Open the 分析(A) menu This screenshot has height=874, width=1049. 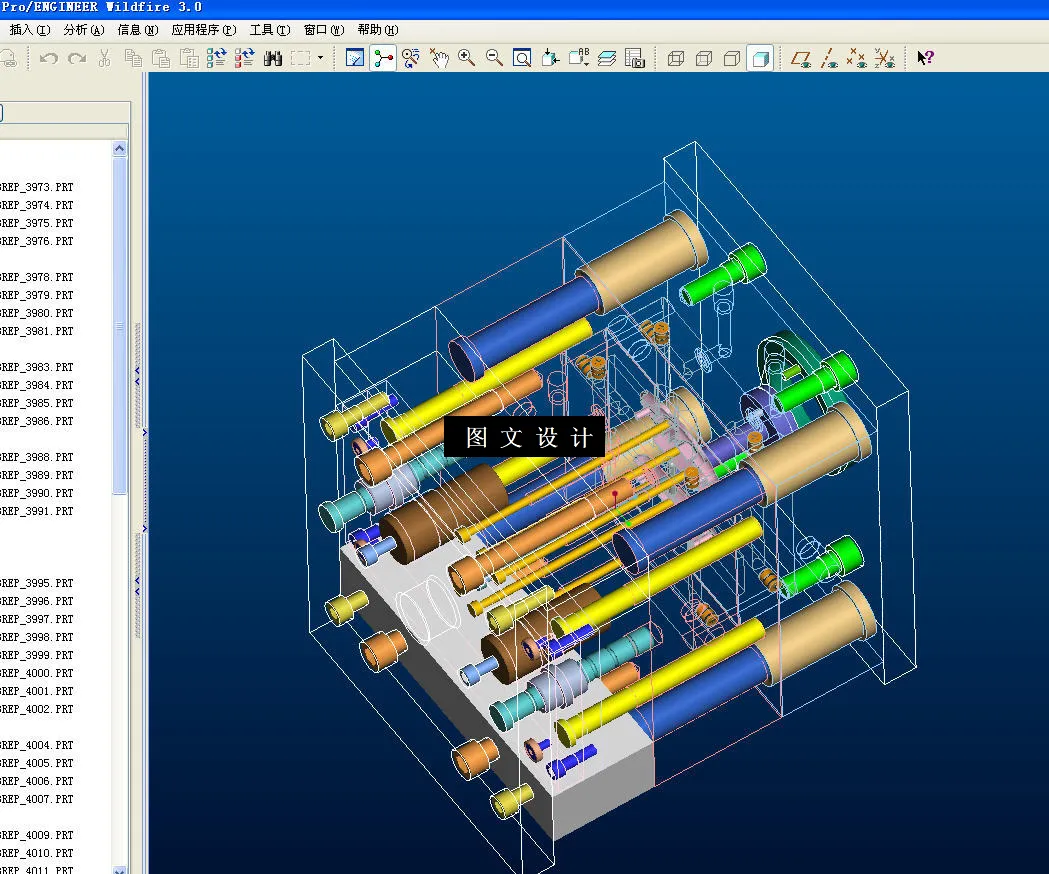(x=84, y=30)
